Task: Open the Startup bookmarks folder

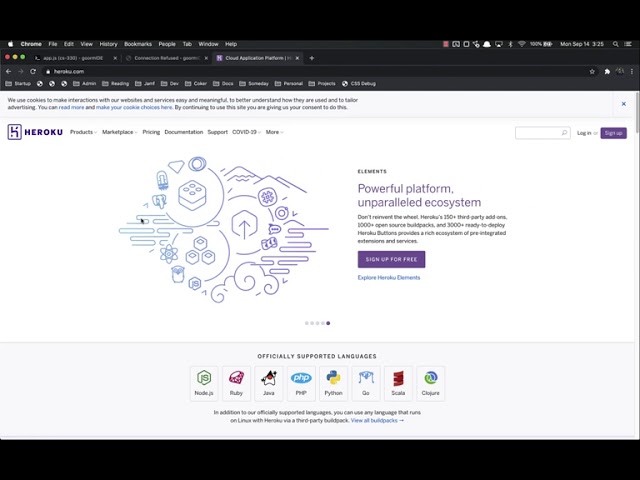Action: click(18, 84)
